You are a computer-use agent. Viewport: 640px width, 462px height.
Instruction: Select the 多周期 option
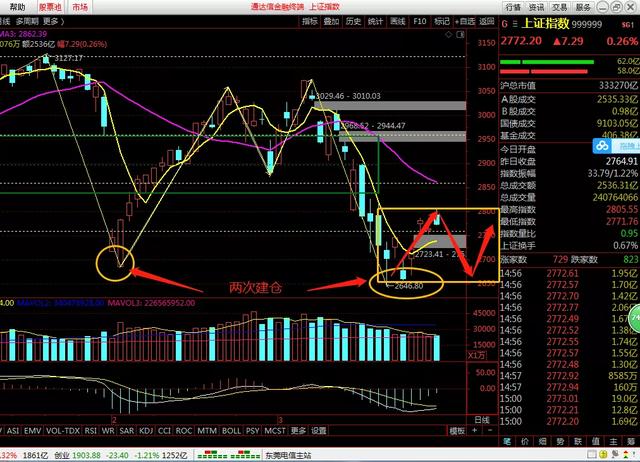pos(27,21)
